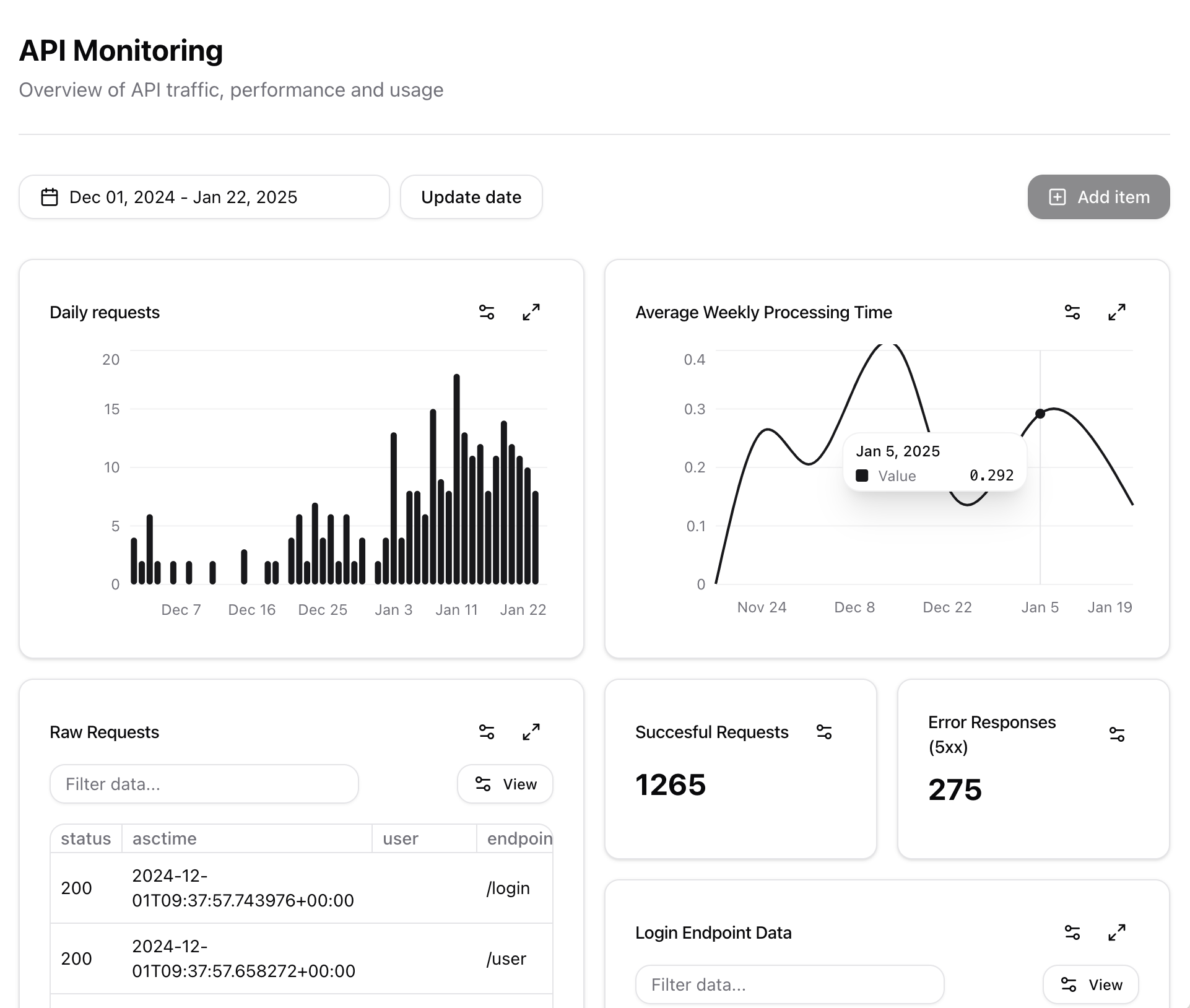The width and height of the screenshot is (1190, 1008).
Task: Click the Jan 5 data point marker
Action: (x=1040, y=414)
